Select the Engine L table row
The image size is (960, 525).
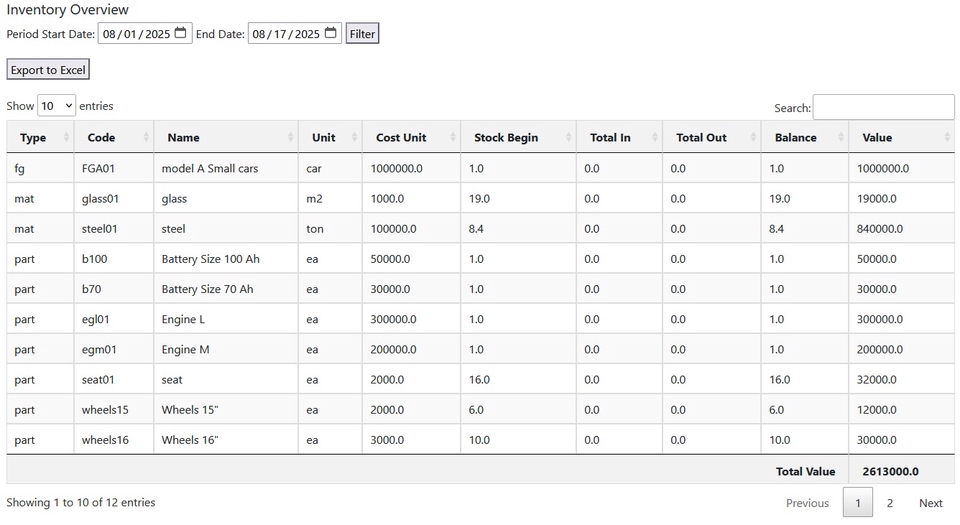click(480, 319)
